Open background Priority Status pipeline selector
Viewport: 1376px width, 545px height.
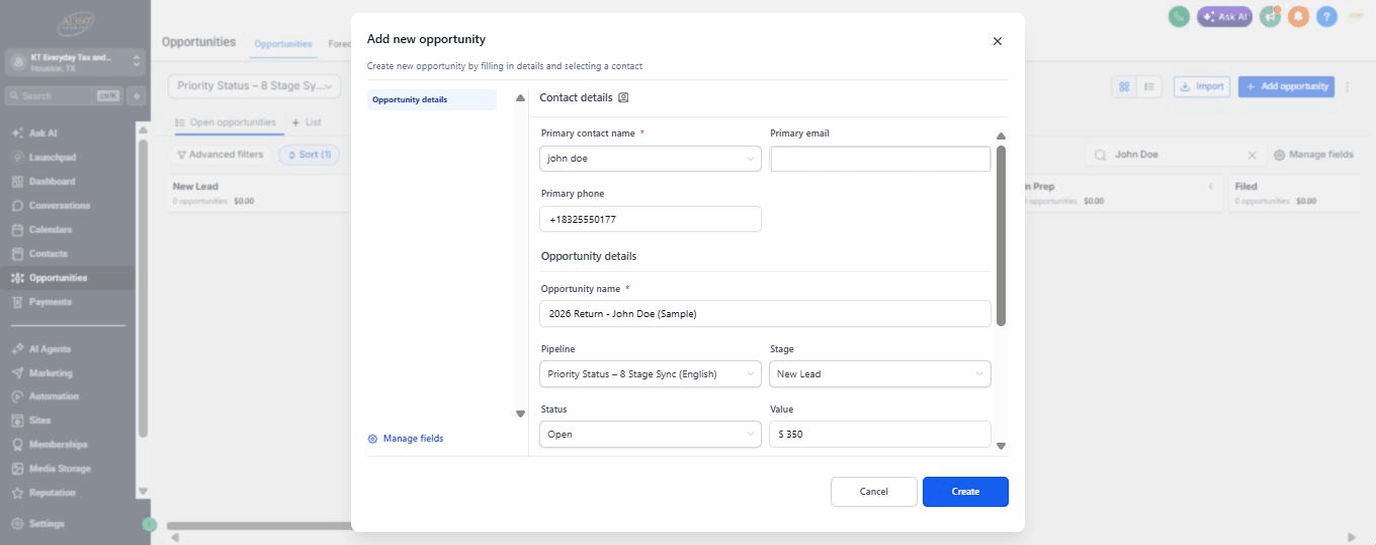(x=254, y=86)
